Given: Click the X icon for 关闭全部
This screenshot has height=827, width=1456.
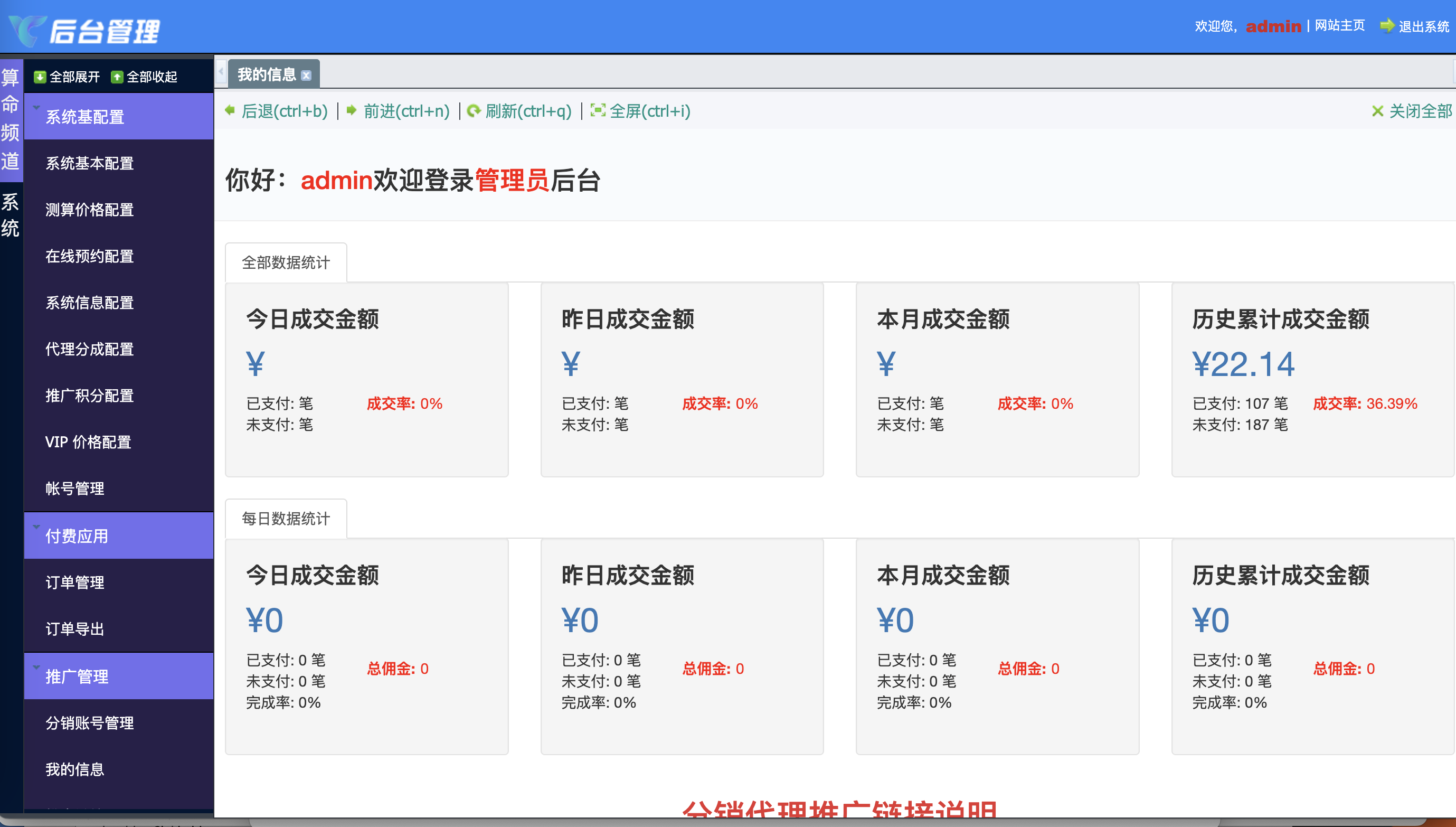Looking at the screenshot, I should coord(1377,111).
